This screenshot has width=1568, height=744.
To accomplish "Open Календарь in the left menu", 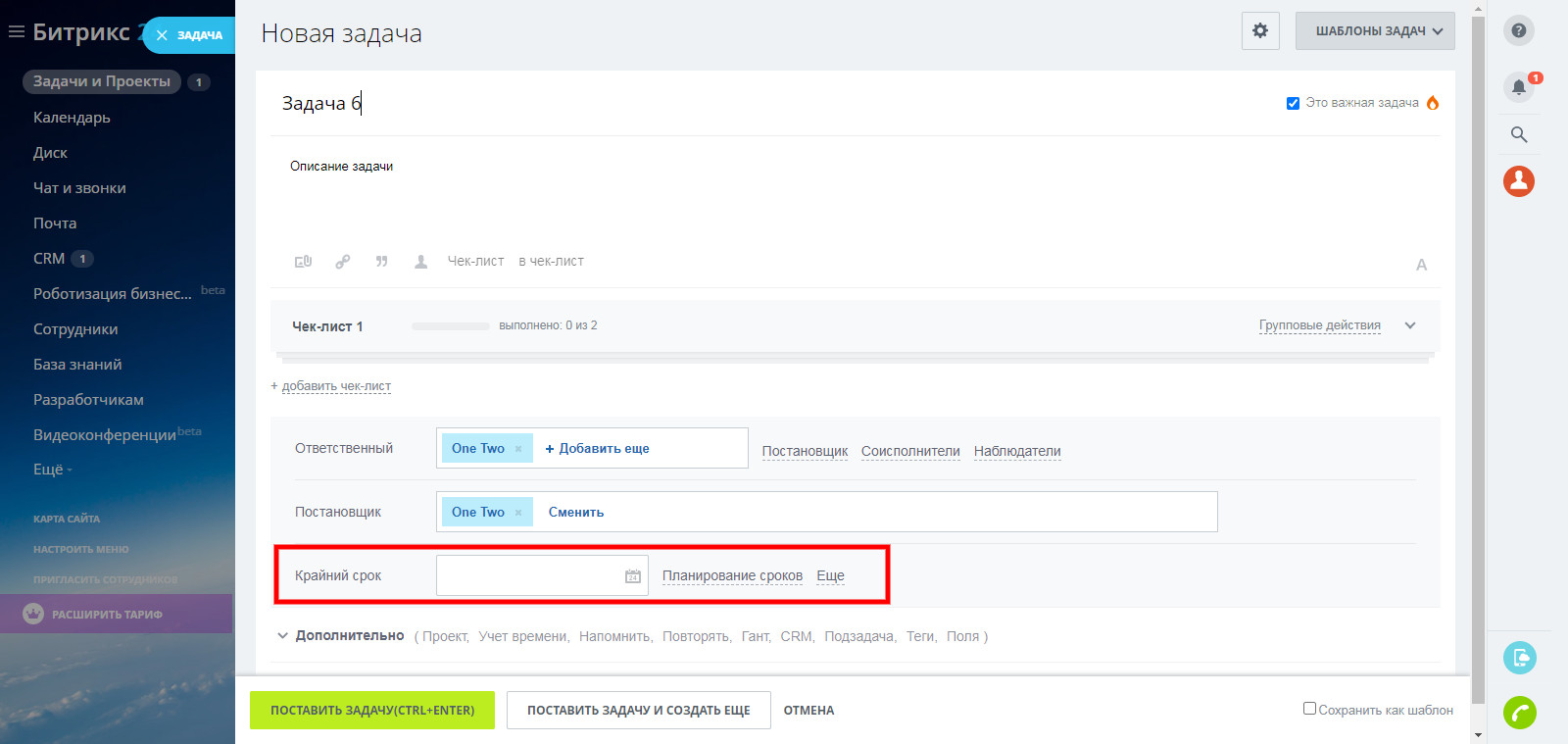I will tap(72, 118).
